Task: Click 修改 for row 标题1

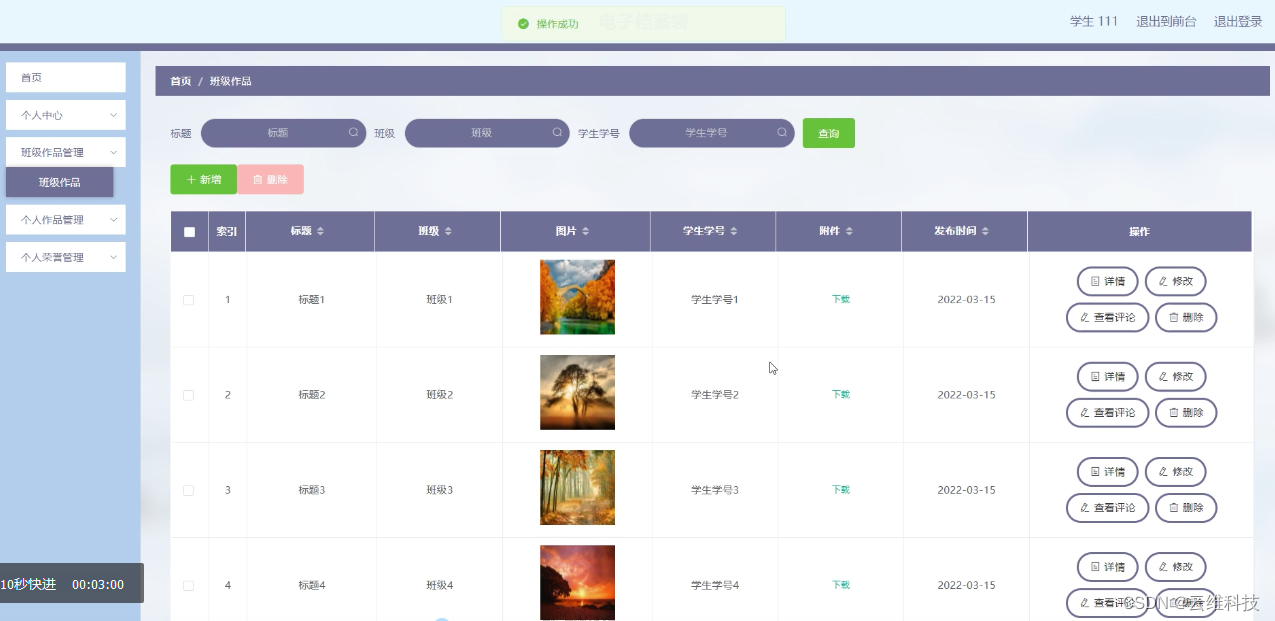Action: (x=1175, y=281)
